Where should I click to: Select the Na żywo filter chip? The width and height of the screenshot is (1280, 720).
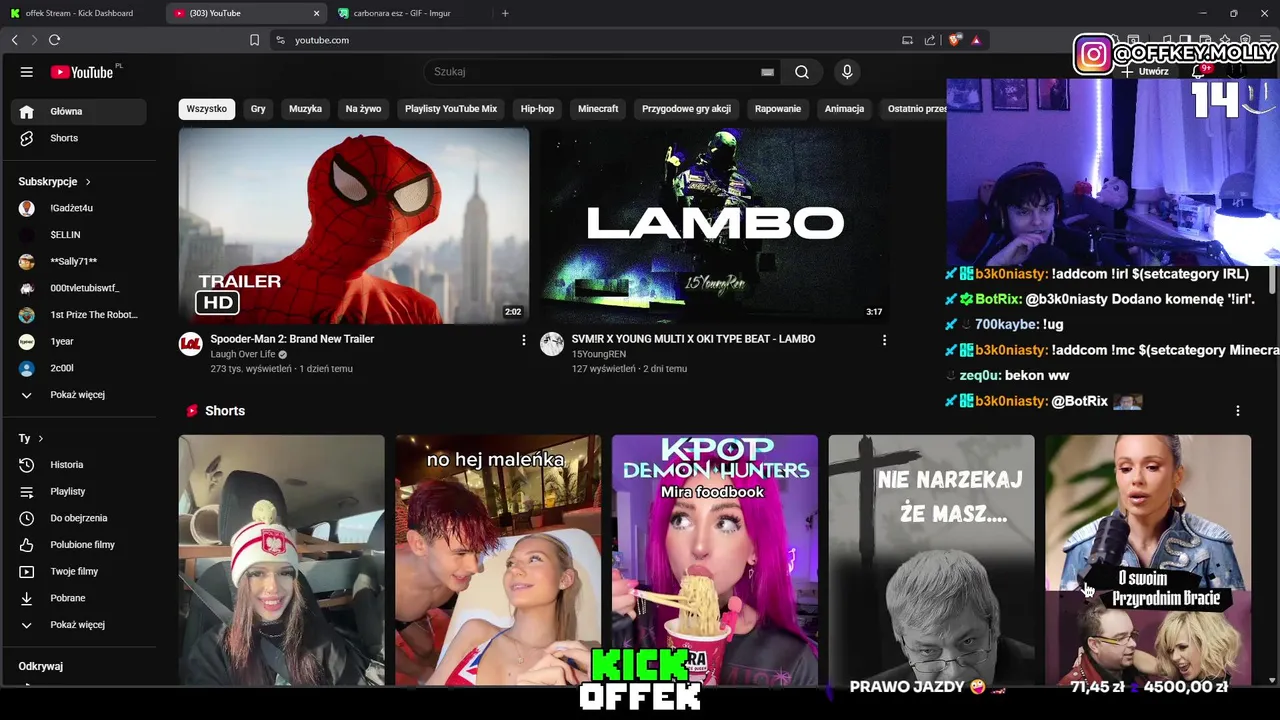pyautogui.click(x=363, y=109)
